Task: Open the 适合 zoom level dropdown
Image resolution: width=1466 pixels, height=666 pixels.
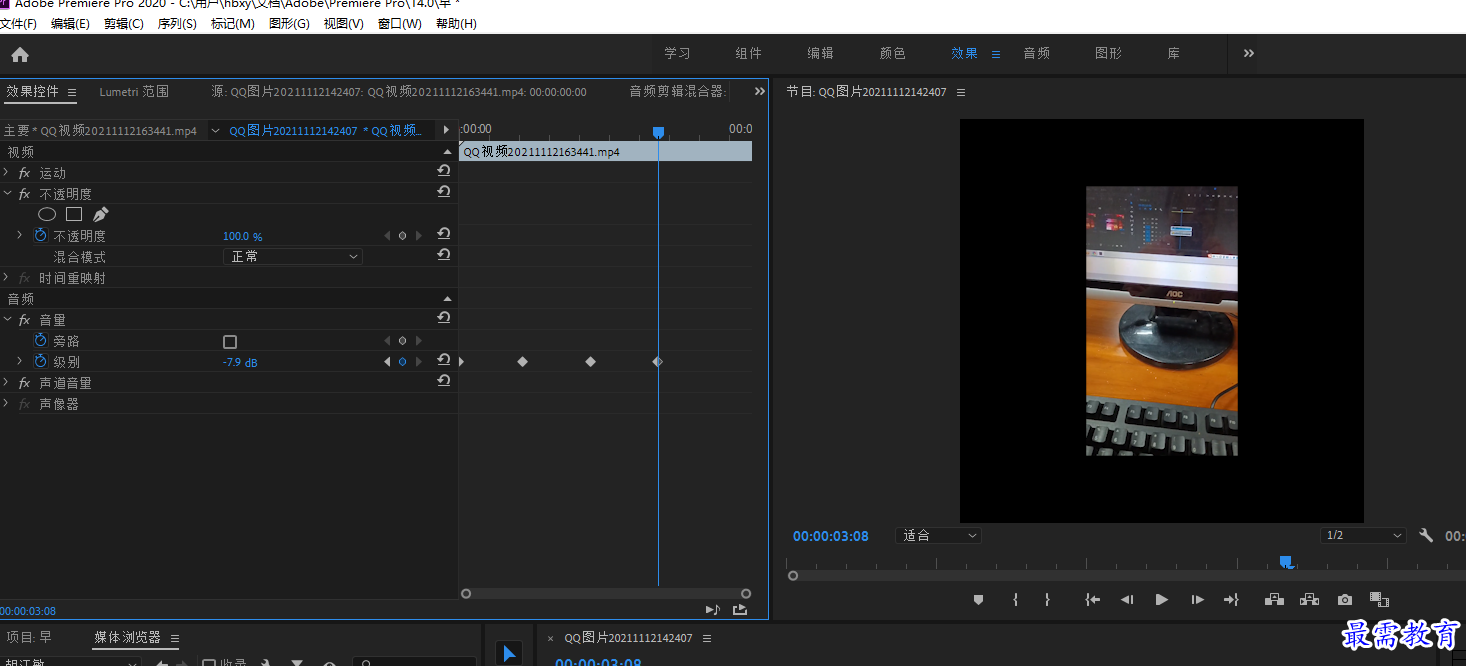Action: coord(939,536)
